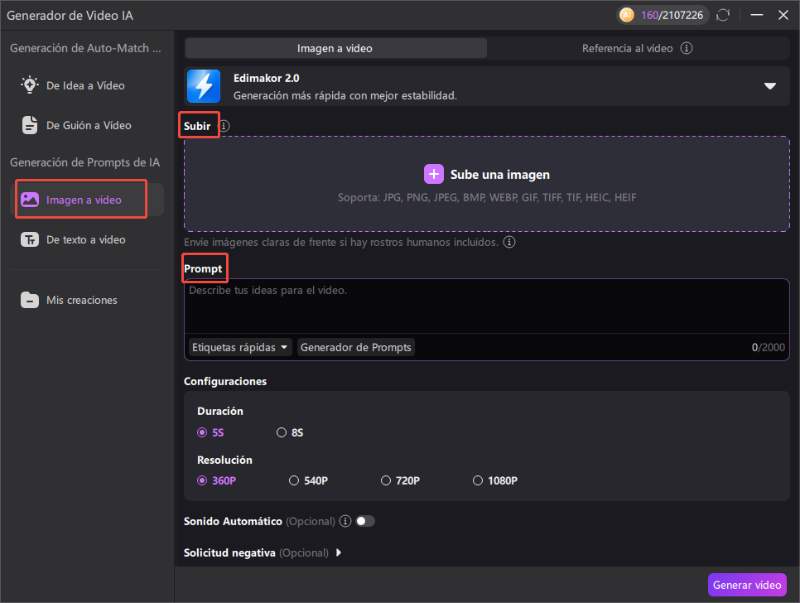The width and height of the screenshot is (800, 603).
Task: Click the prompt description text field
Action: click(x=486, y=307)
